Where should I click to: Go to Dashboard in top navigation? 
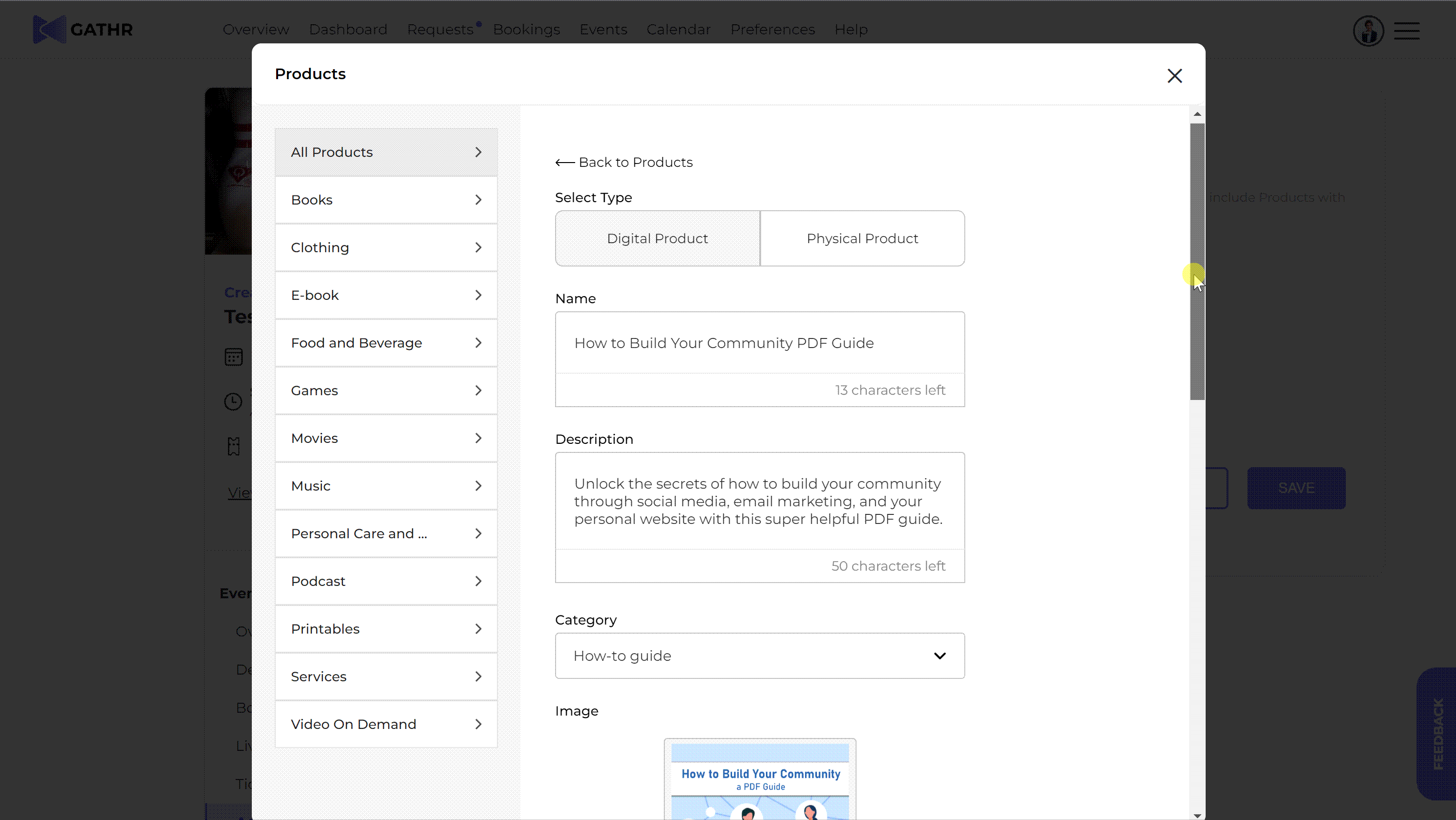(x=348, y=30)
